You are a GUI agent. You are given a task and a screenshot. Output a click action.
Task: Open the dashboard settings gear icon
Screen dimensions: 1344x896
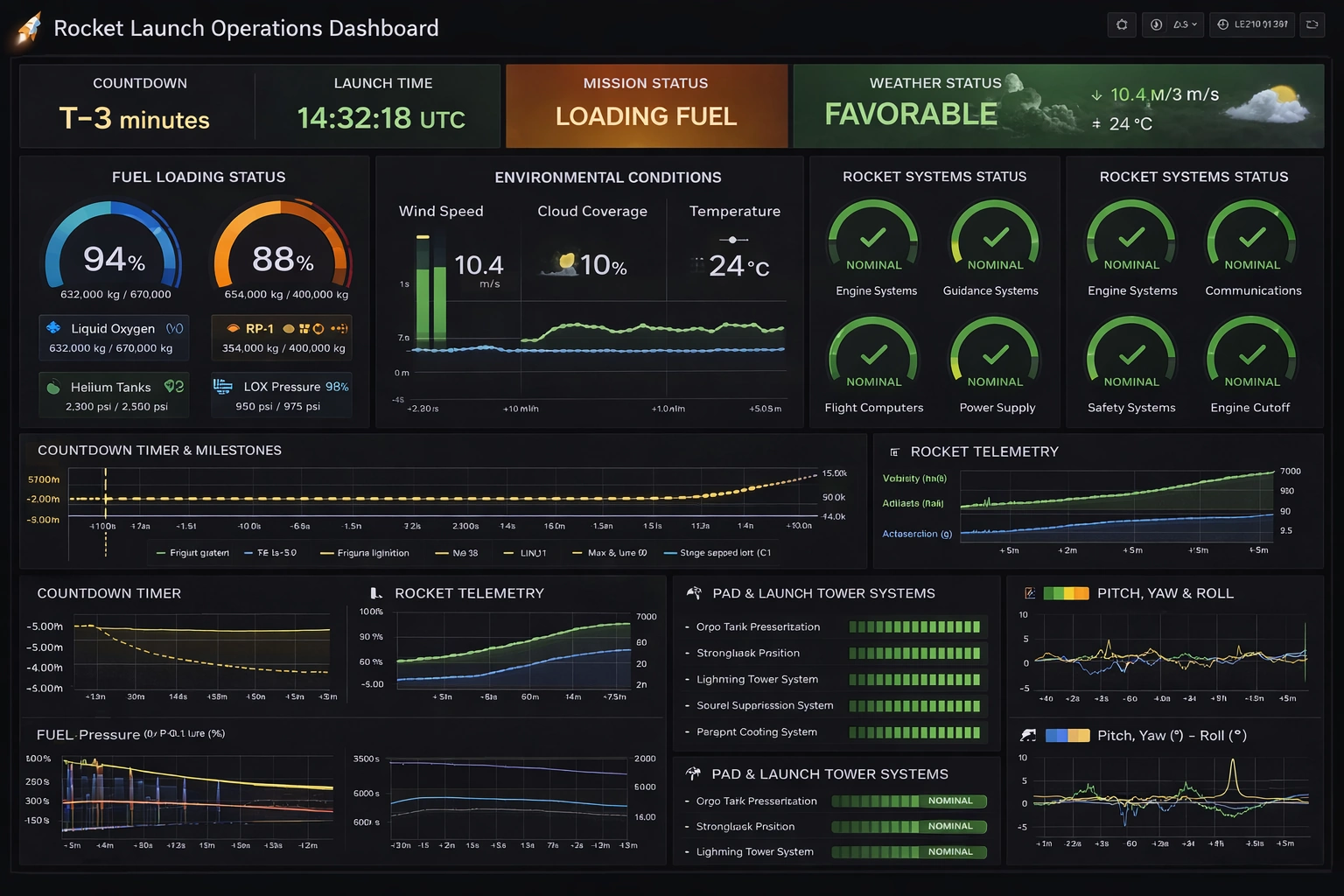[1123, 24]
